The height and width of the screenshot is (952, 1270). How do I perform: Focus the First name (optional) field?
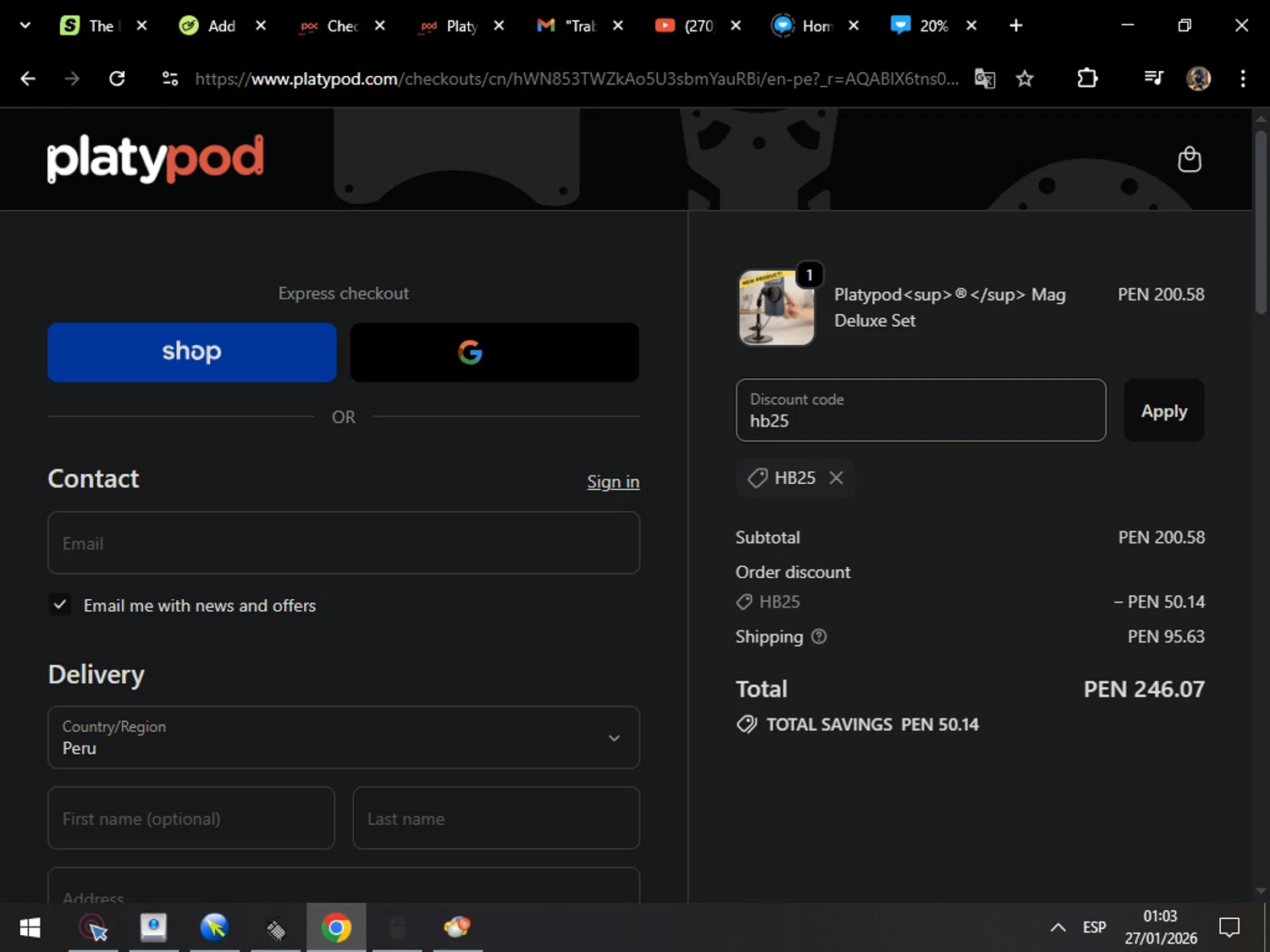[x=191, y=818]
